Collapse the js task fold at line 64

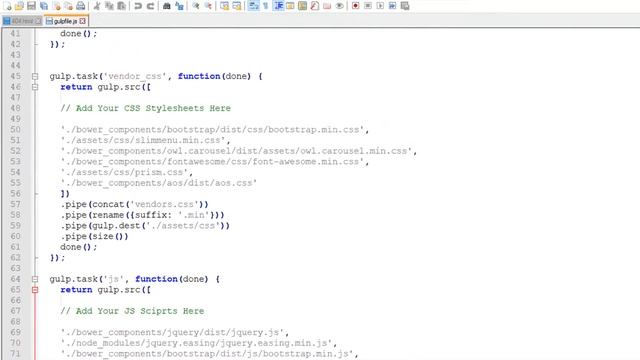[x=35, y=279]
